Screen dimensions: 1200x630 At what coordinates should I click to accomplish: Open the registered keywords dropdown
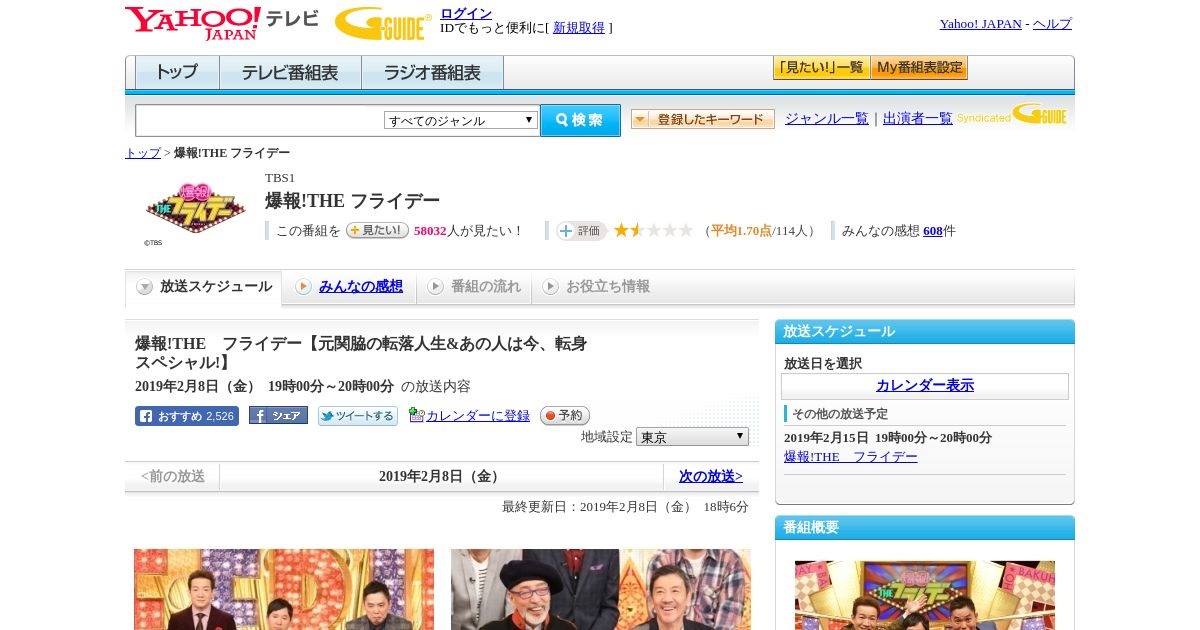(703, 119)
